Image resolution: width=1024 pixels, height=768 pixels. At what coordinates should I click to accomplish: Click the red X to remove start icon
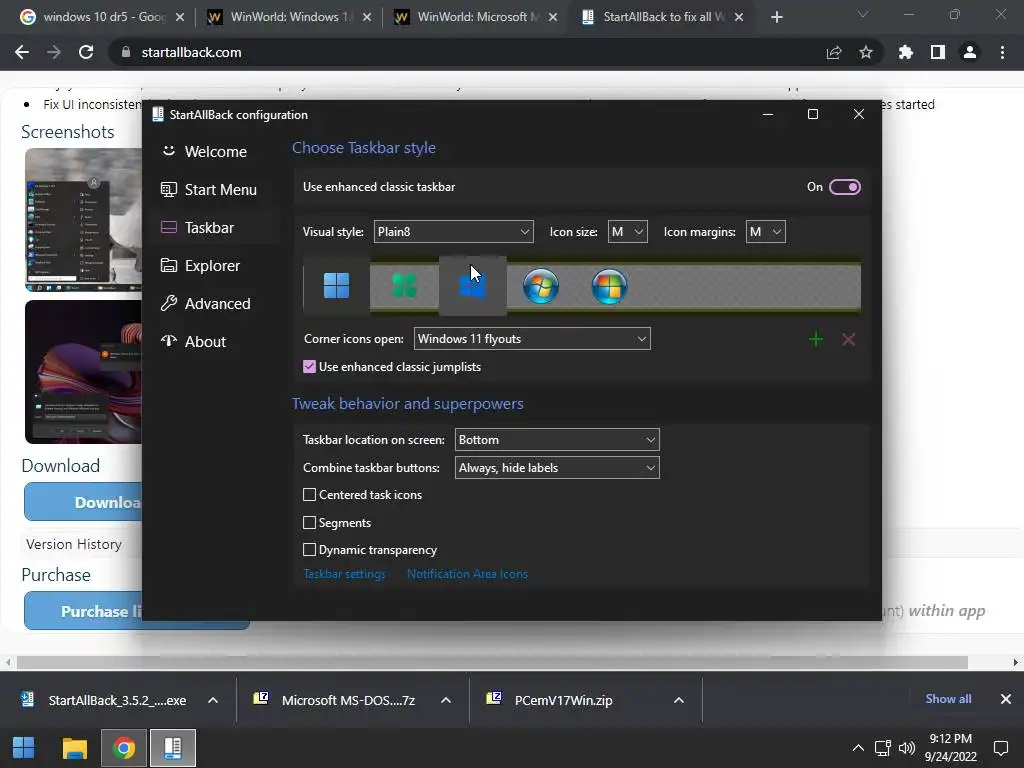[x=848, y=339]
